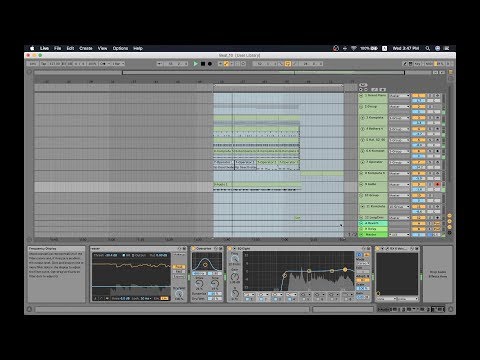Viewport: 480px width, 360px height.
Task: Click the Stop button in transport
Action: pos(203,64)
